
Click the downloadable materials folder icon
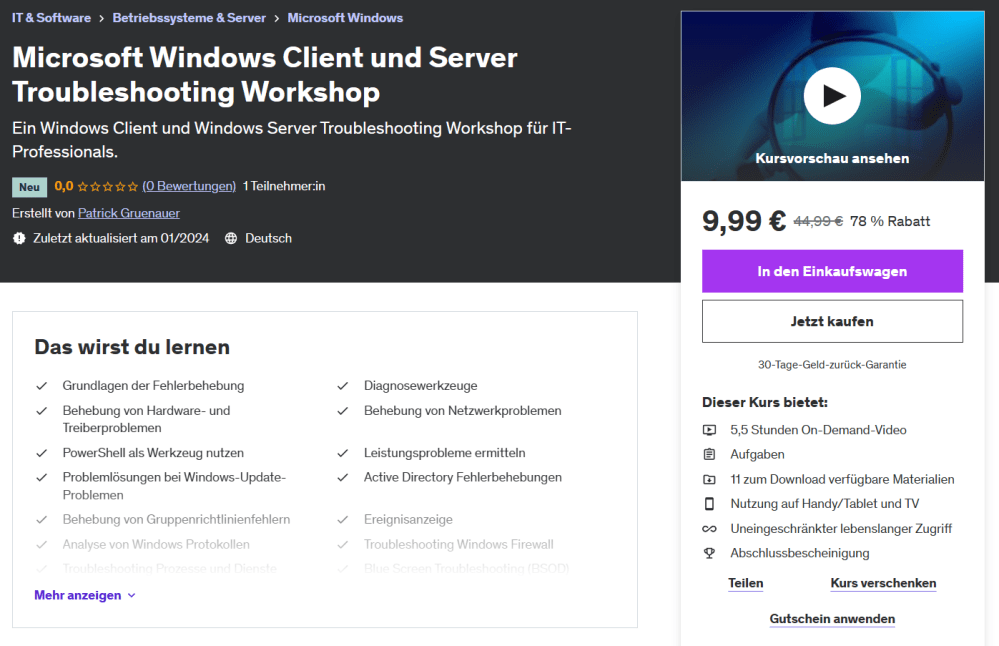[x=709, y=479]
